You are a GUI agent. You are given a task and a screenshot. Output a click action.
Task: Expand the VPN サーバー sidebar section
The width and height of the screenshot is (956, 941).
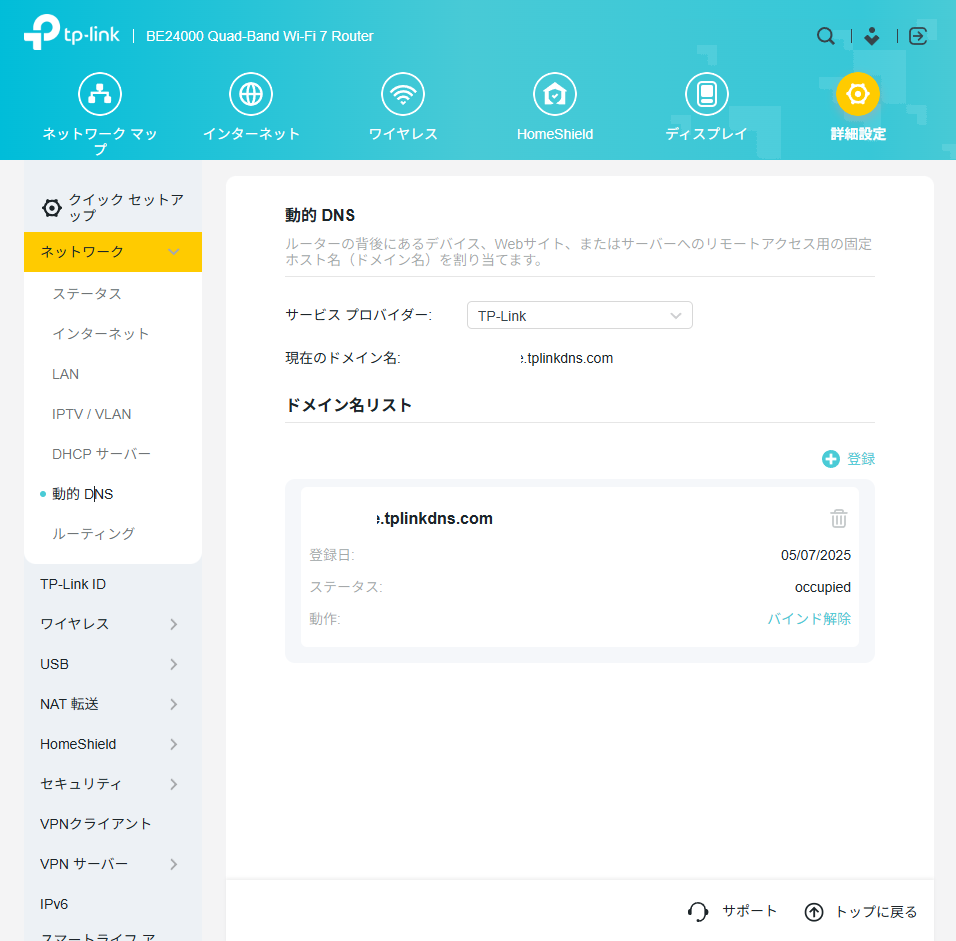(113, 864)
